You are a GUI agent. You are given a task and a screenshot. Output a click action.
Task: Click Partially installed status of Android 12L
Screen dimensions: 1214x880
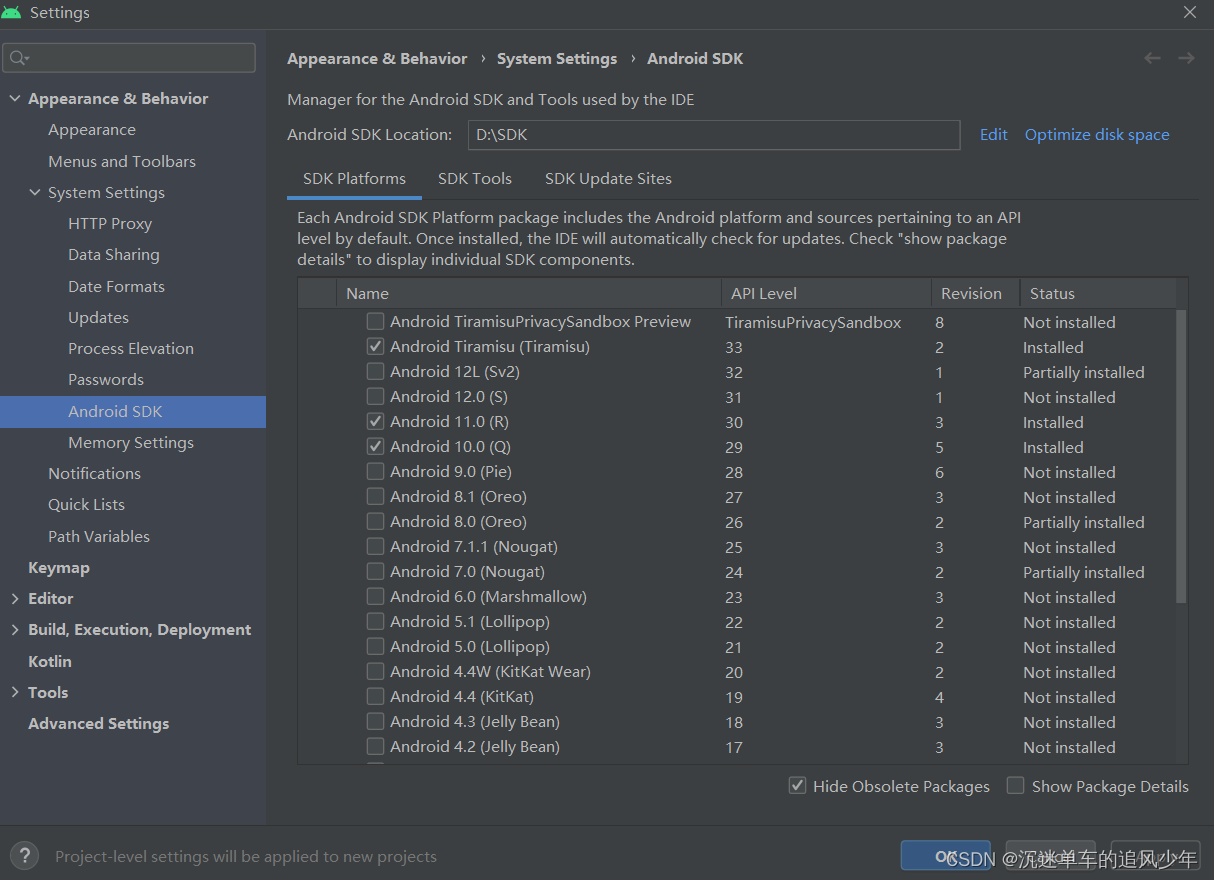pyautogui.click(x=1084, y=372)
